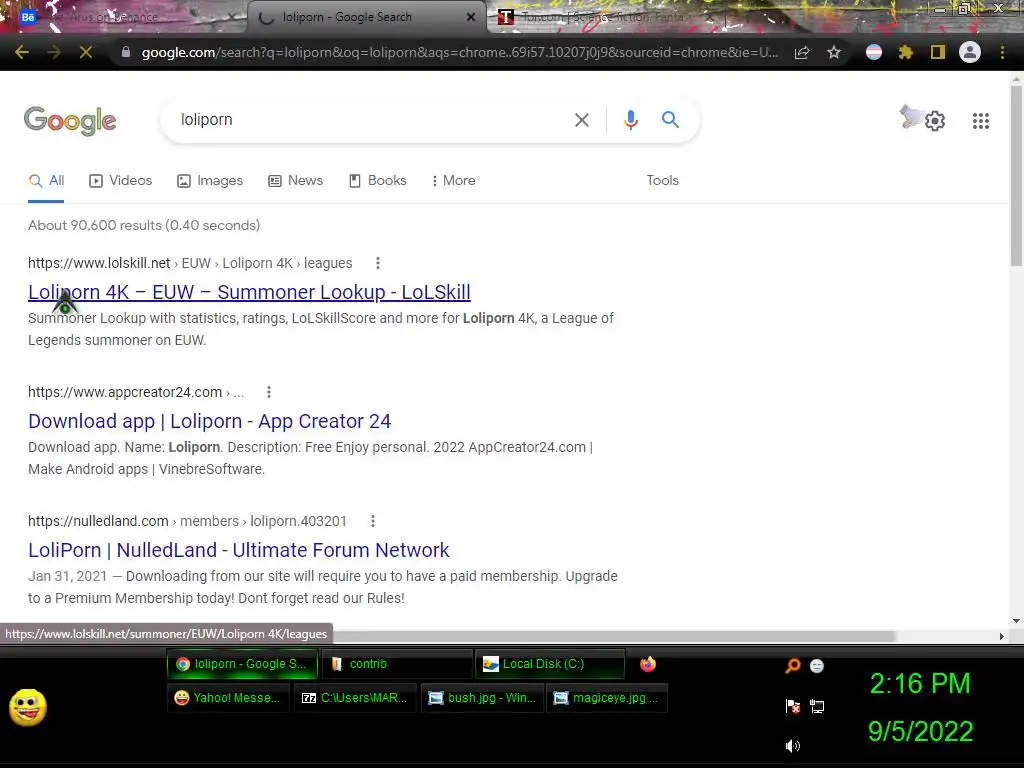Click the scroll-down arrow of vertical scrollbar
This screenshot has height=768, width=1024.
1016,621
